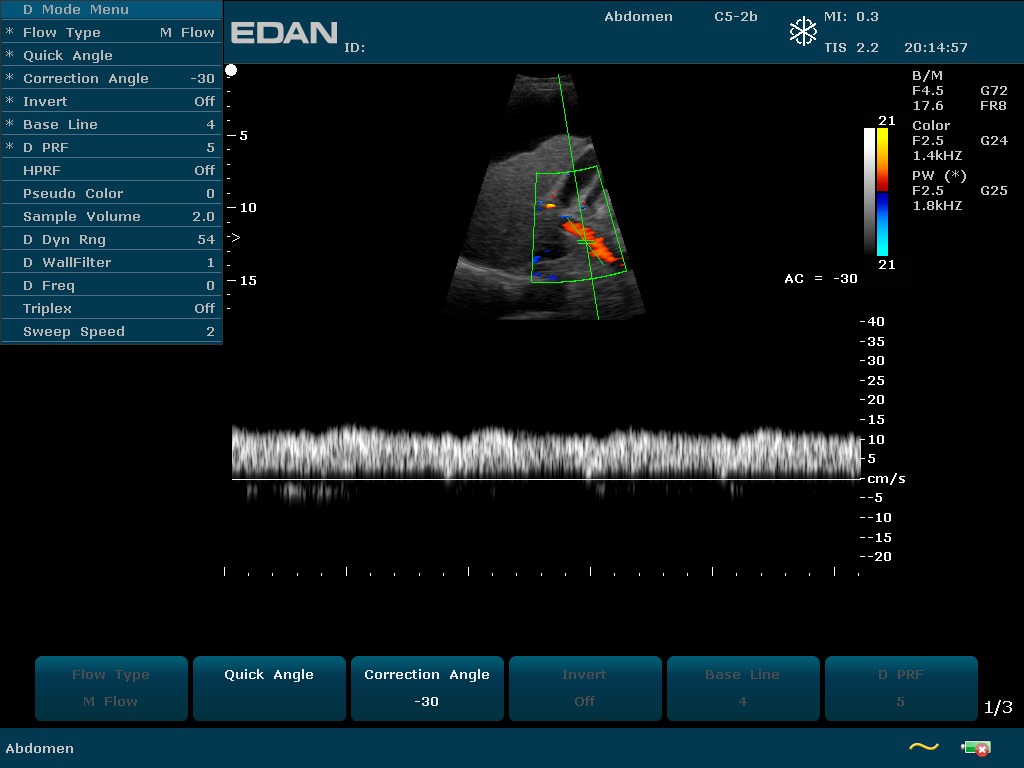This screenshot has width=1024, height=768.
Task: Click the EDAN logo
Action: tap(284, 33)
